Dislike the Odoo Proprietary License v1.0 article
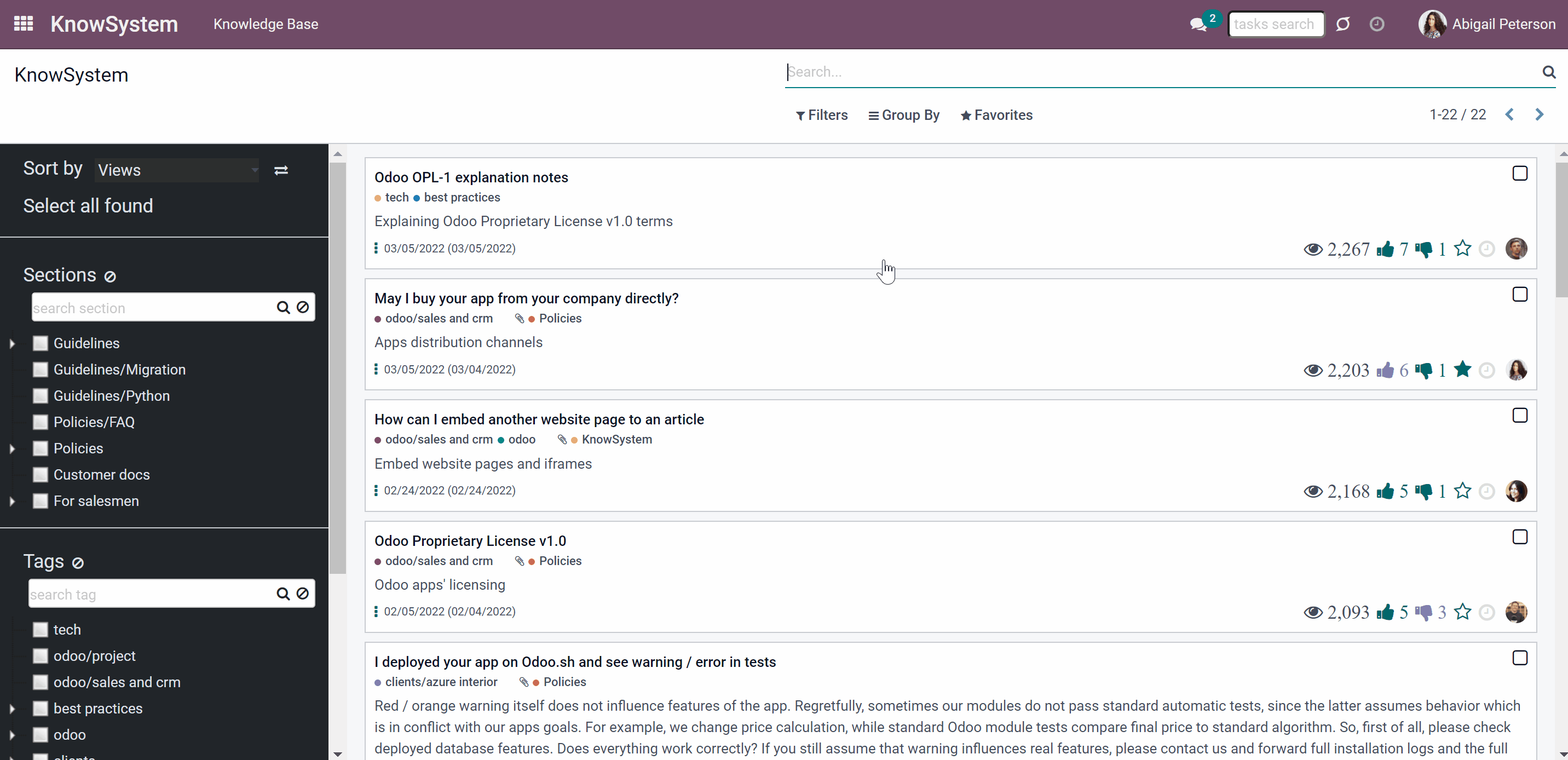Image resolution: width=1568 pixels, height=760 pixels. 1424,612
